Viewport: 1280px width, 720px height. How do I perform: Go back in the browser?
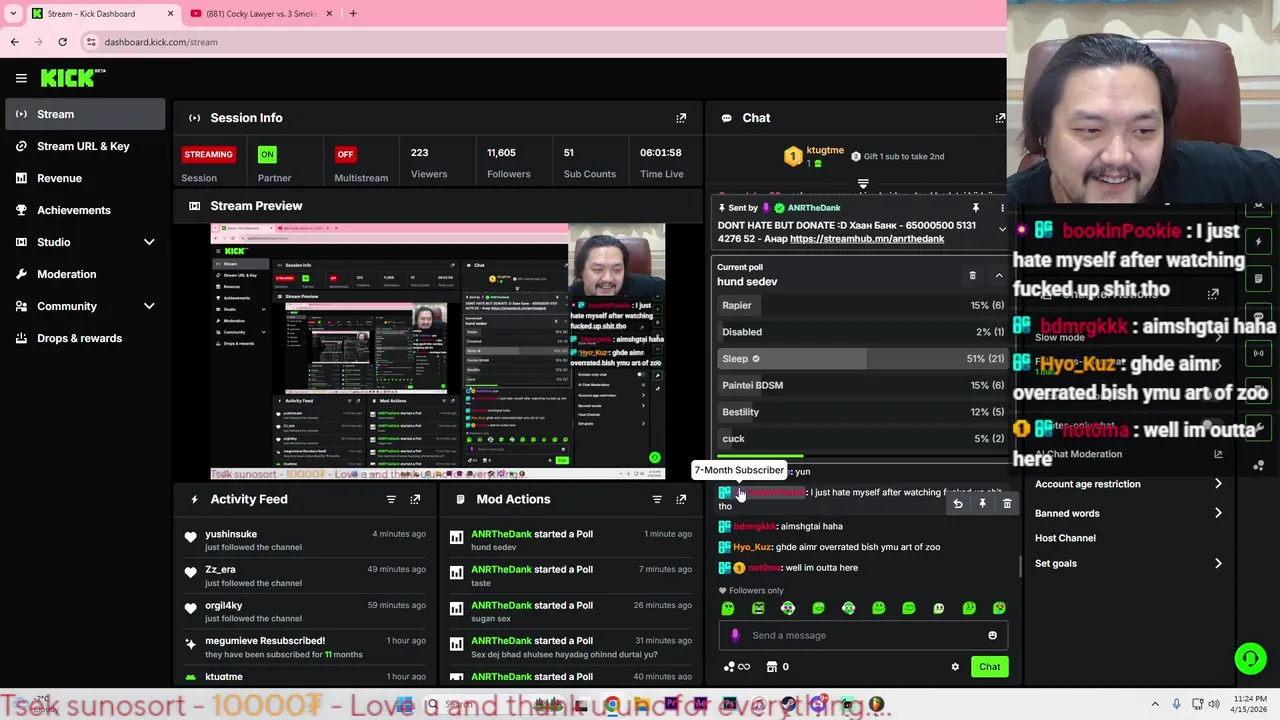point(14,42)
